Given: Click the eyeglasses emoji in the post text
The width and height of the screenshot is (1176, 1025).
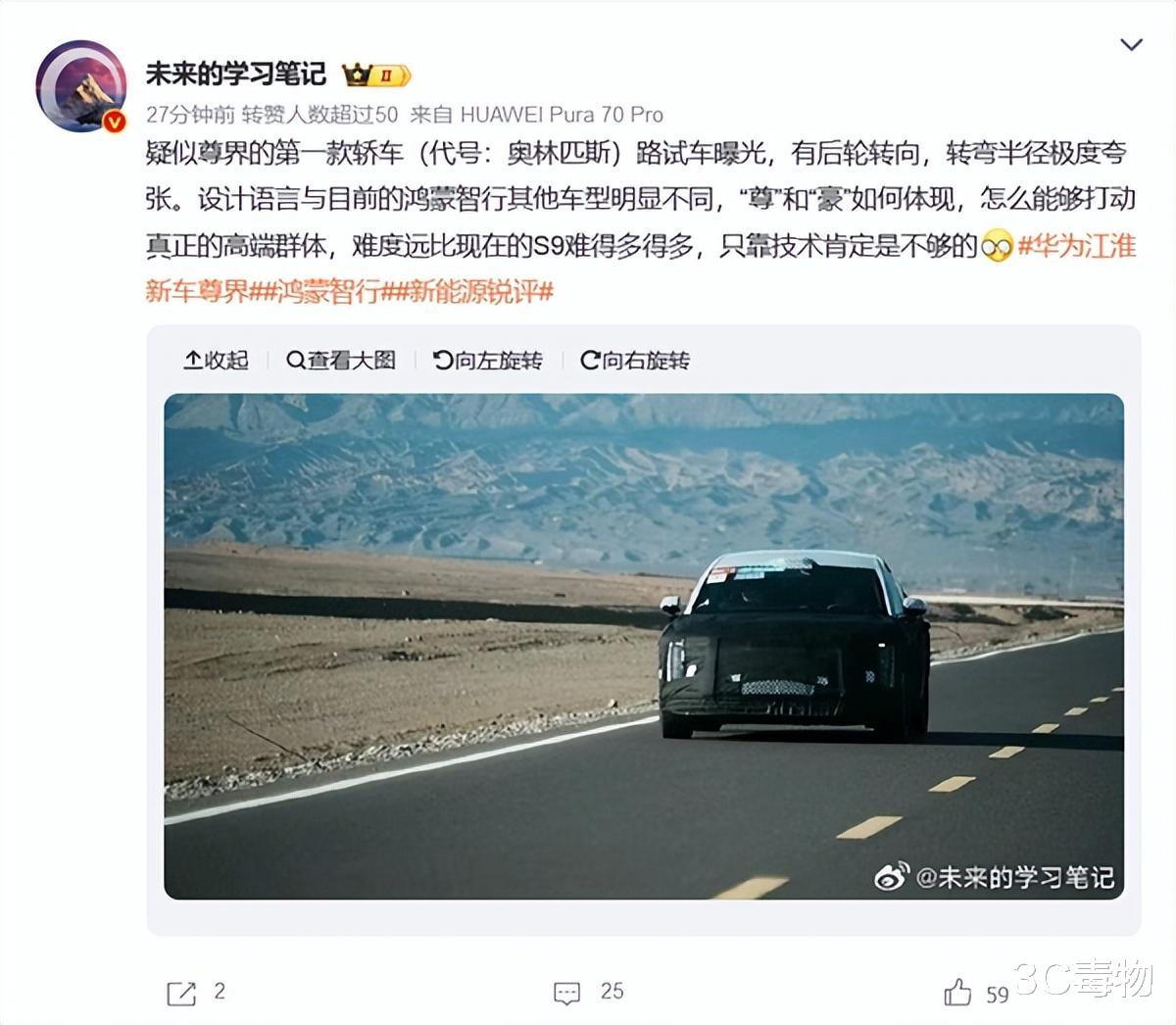Looking at the screenshot, I should 997,247.
